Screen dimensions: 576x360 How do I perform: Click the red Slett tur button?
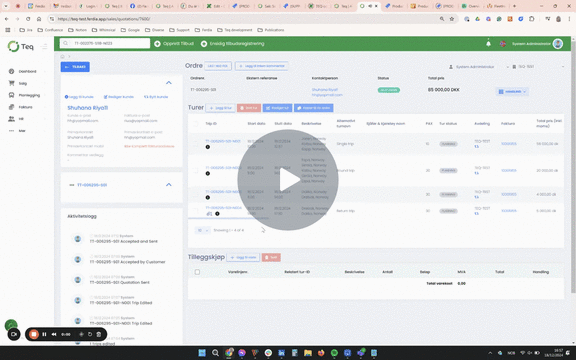(x=249, y=108)
